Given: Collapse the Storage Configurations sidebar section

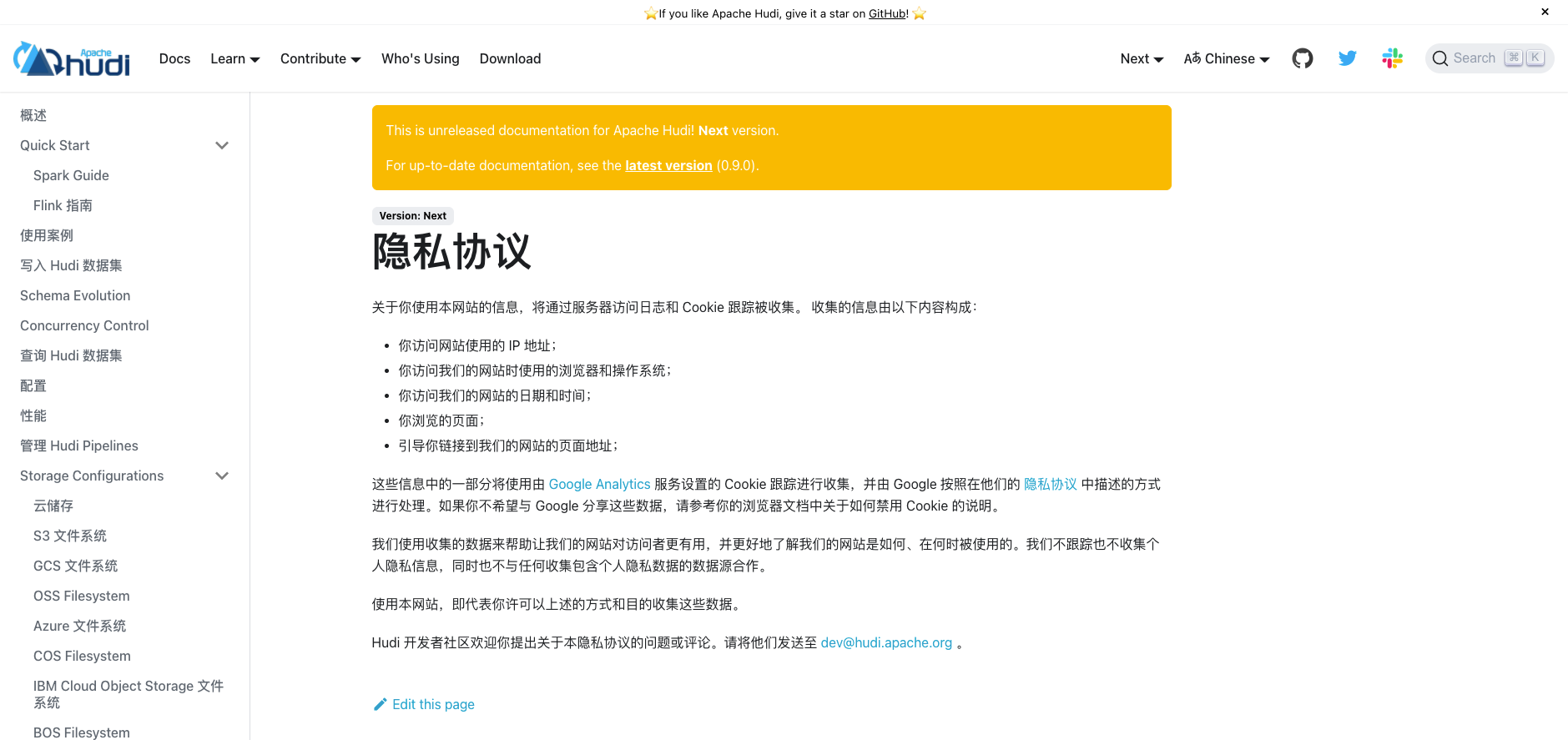Looking at the screenshot, I should [x=222, y=476].
